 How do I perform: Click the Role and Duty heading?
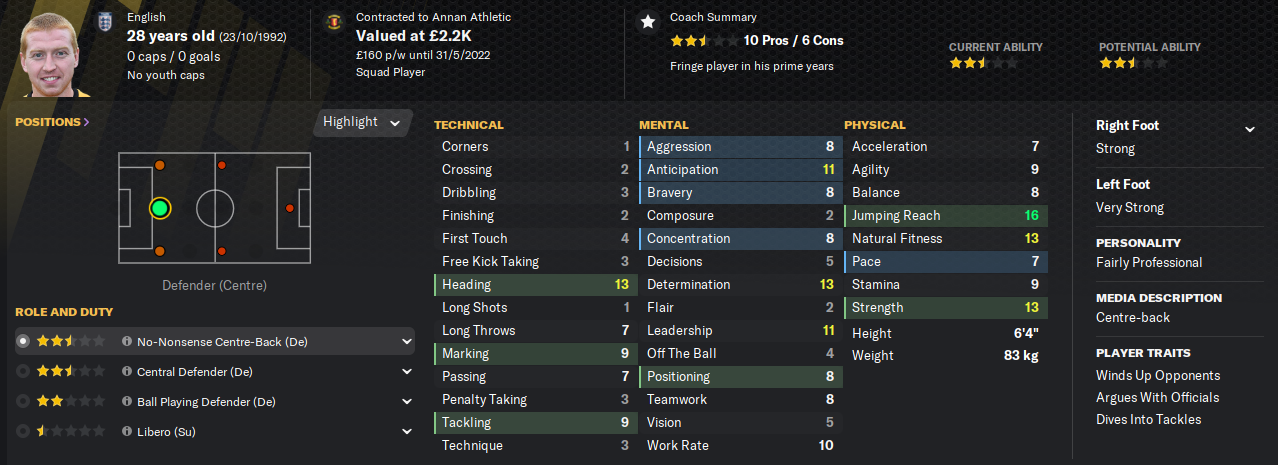[x=64, y=312]
